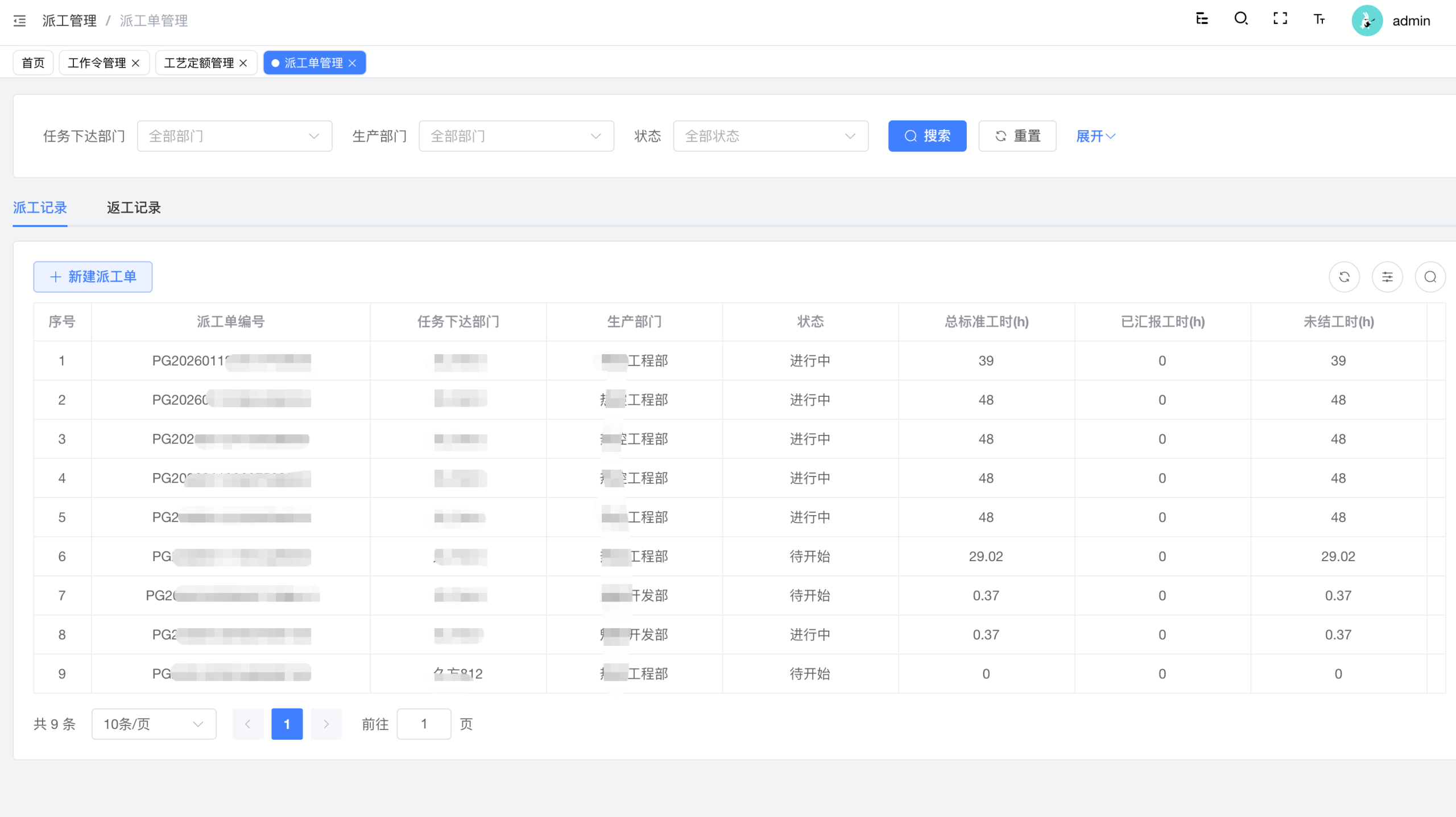Image resolution: width=1456 pixels, height=817 pixels.
Task: Click the 开发部 cell in row 7
Action: (x=635, y=596)
